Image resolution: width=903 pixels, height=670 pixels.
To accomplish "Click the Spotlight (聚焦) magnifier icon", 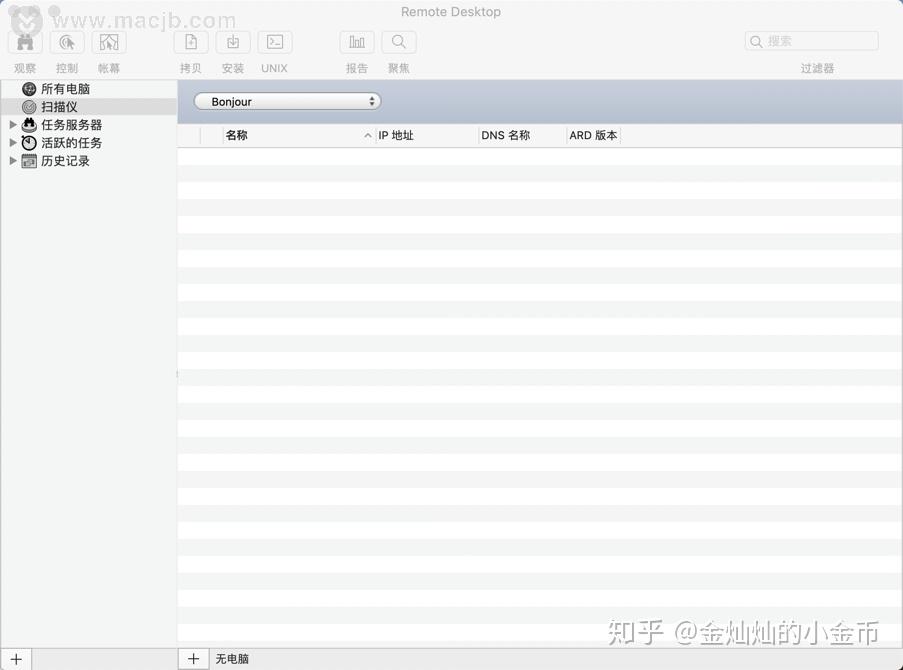I will (399, 42).
